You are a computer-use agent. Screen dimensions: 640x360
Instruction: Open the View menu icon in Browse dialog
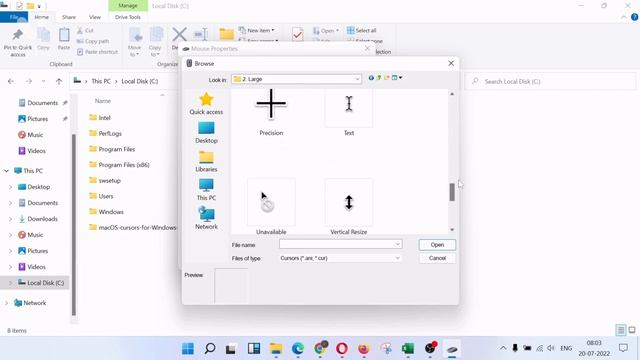coord(397,78)
